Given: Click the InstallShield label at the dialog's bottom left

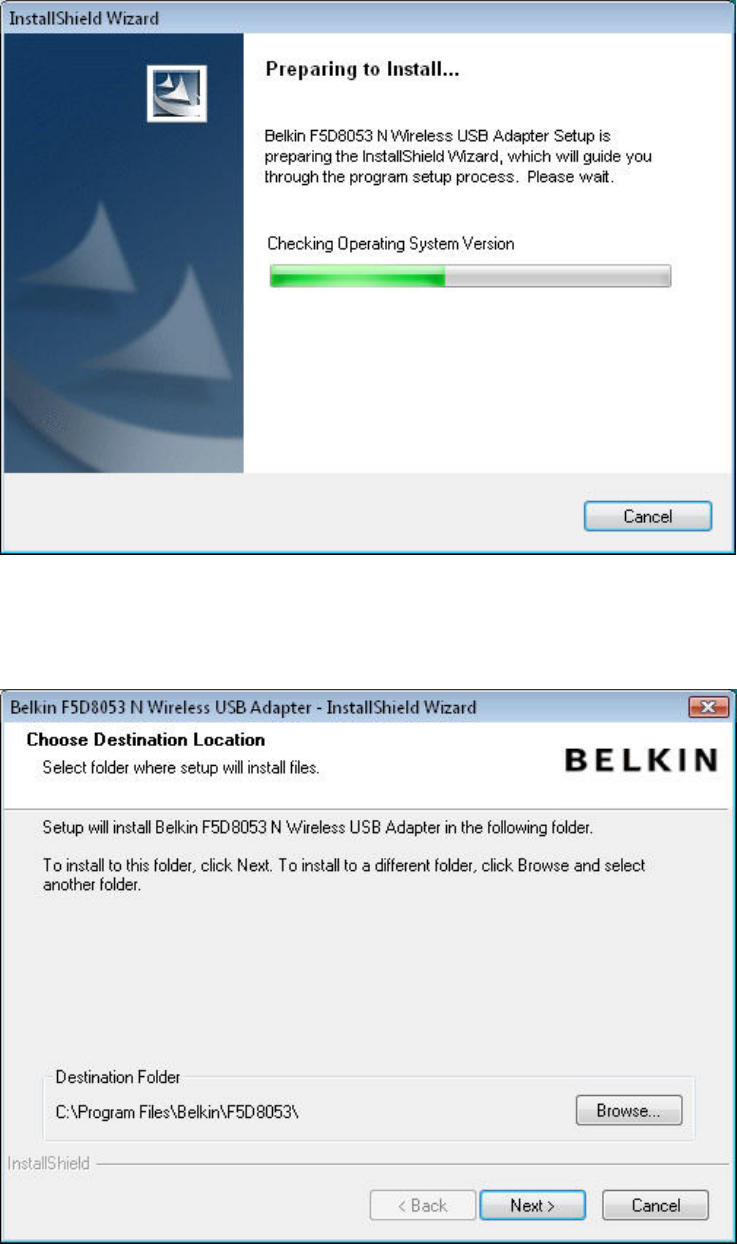Looking at the screenshot, I should click(48, 1164).
